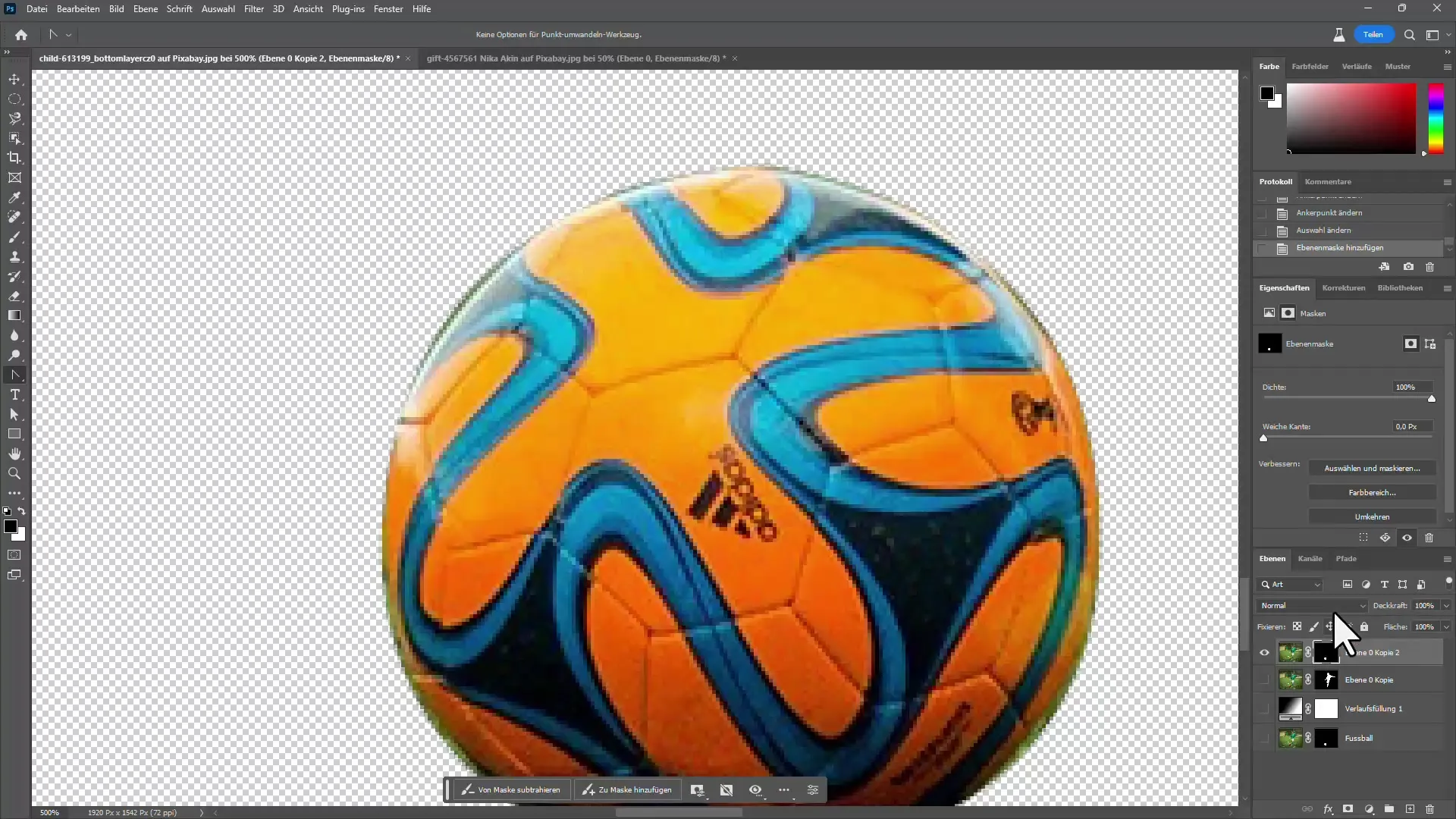Open the Filter menu
This screenshot has width=1456, height=819.
pos(254,9)
